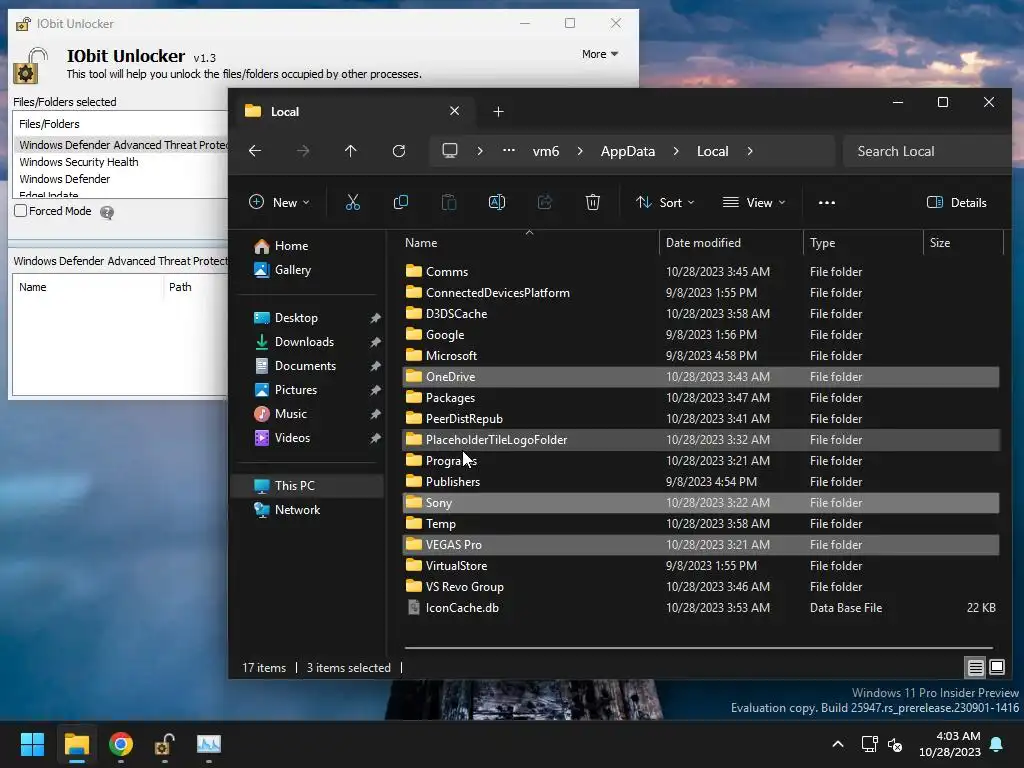
Task: Unpin Videos from Quick access
Action: [376, 438]
